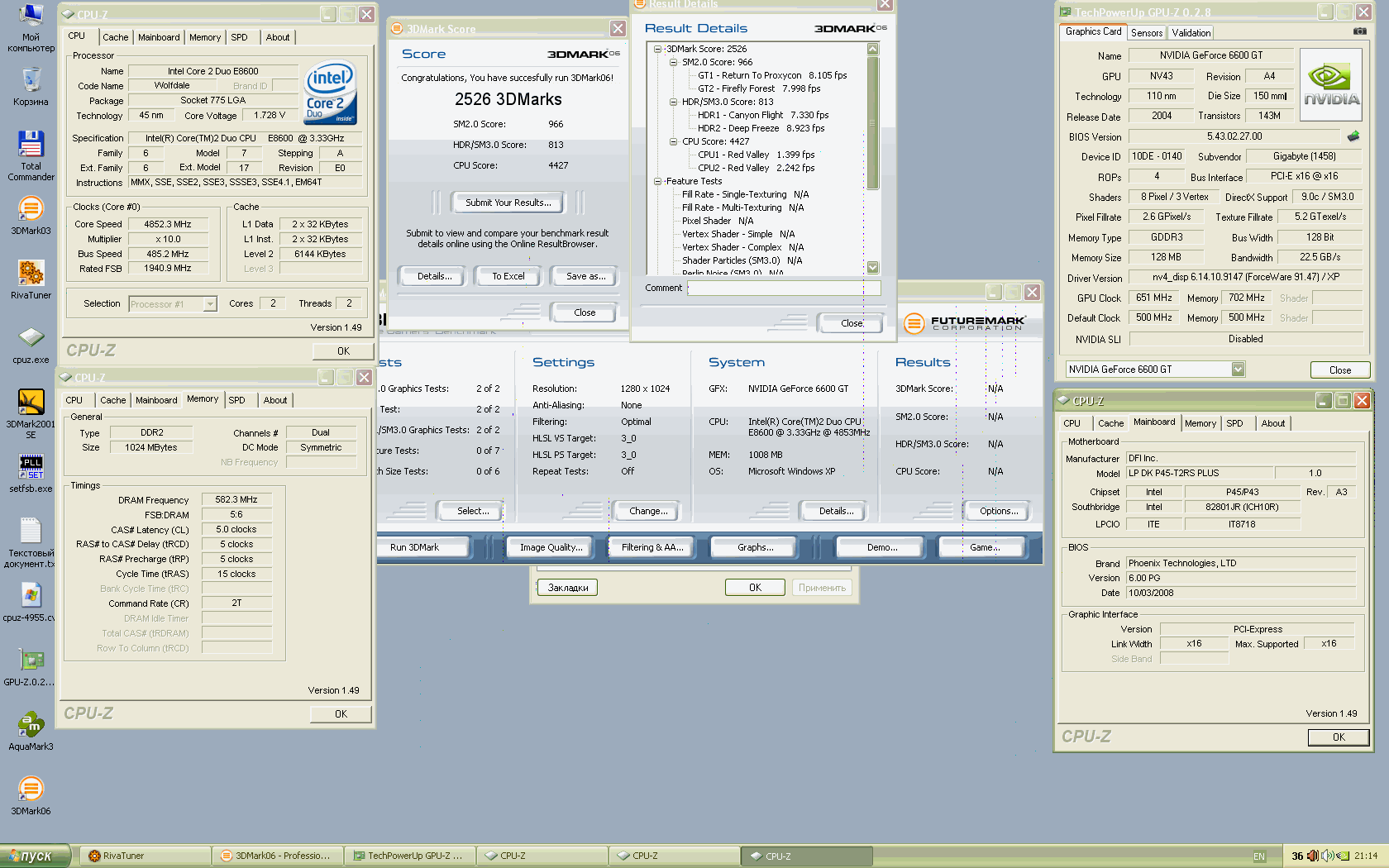1389x868 pixels.
Task: Open the cpuz.exe desktop icon
Action: point(31,345)
